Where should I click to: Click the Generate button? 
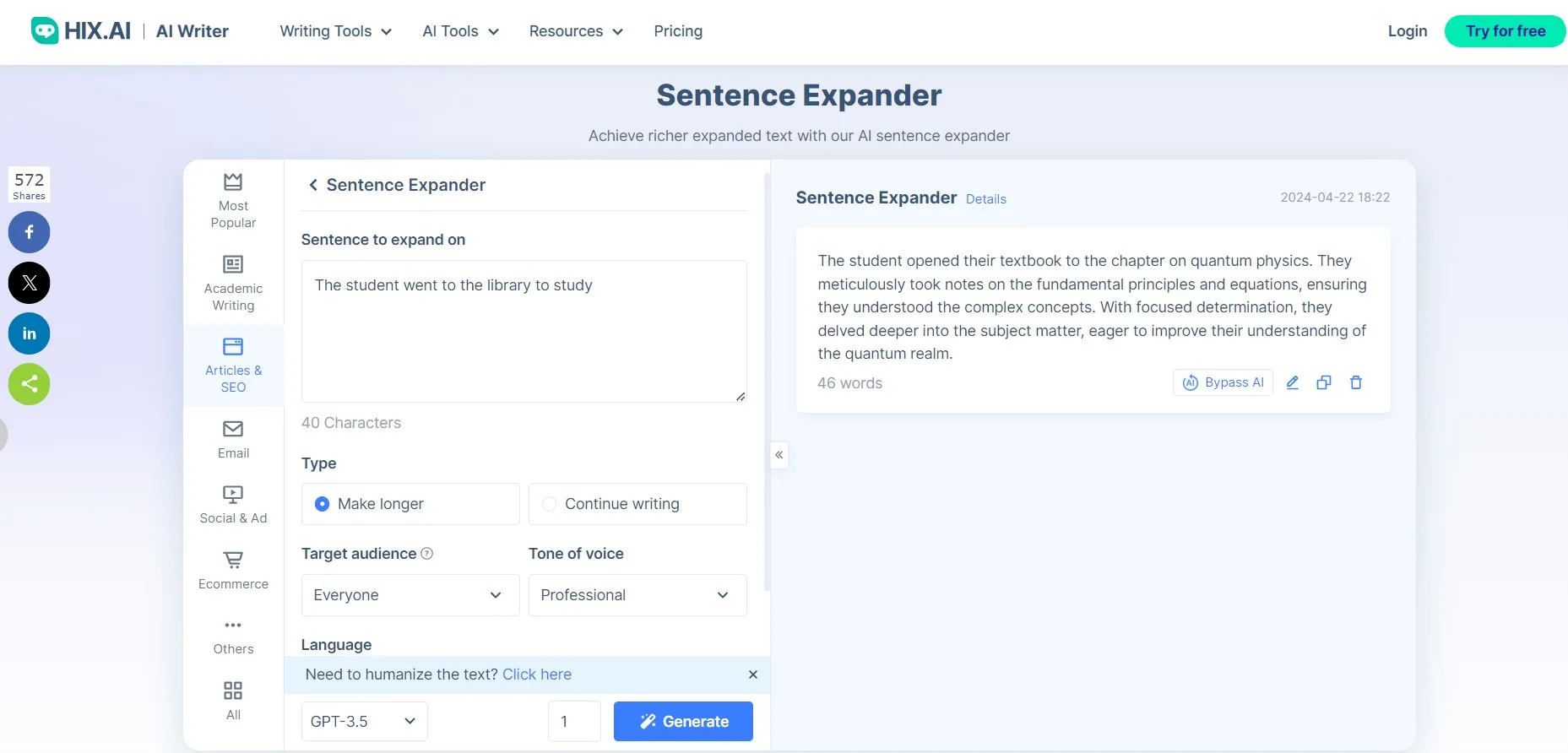(683, 721)
